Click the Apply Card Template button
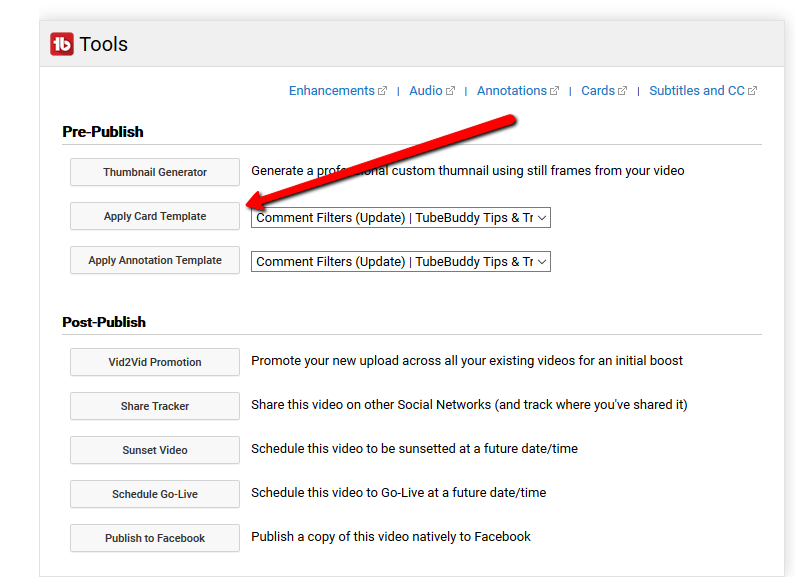This screenshot has height=585, width=798. coord(155,216)
